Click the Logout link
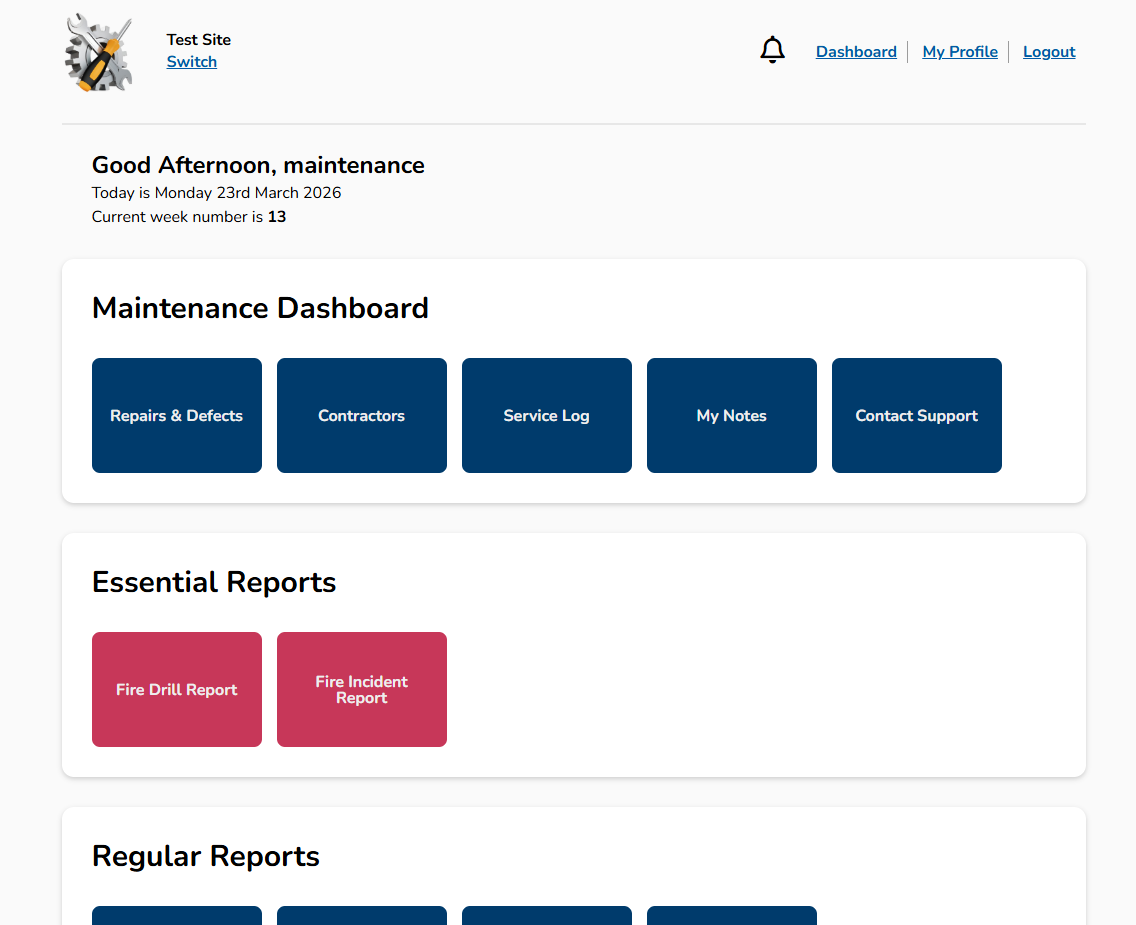This screenshot has height=925, width=1136. pyautogui.click(x=1048, y=51)
